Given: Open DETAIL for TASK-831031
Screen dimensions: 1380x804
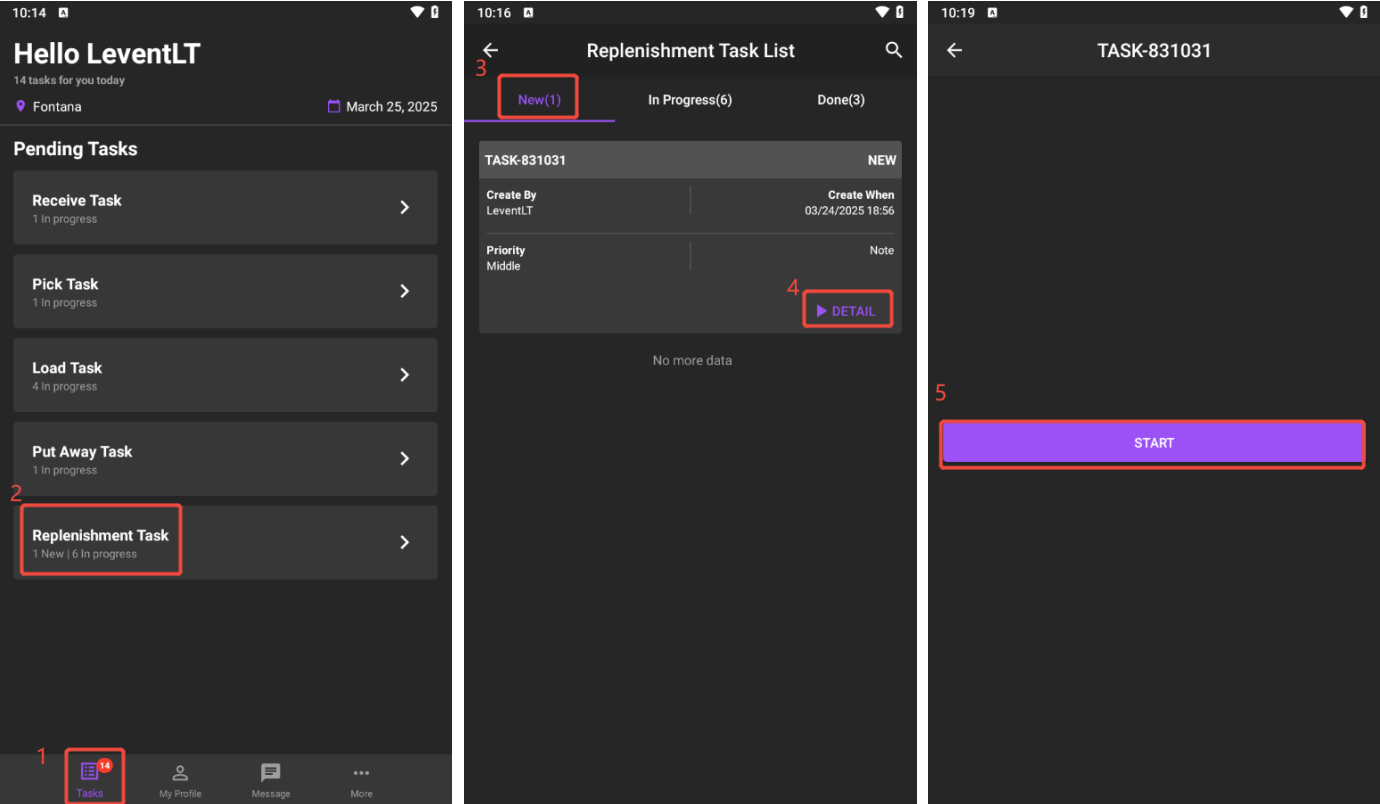Looking at the screenshot, I should 846,311.
